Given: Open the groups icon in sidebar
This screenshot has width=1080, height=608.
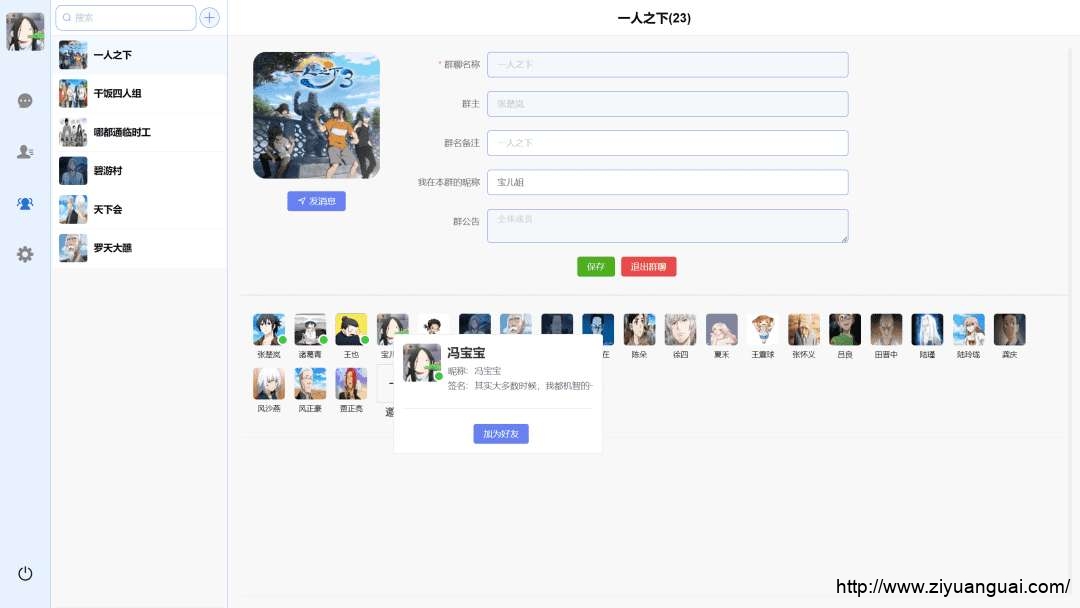Looking at the screenshot, I should [x=25, y=203].
